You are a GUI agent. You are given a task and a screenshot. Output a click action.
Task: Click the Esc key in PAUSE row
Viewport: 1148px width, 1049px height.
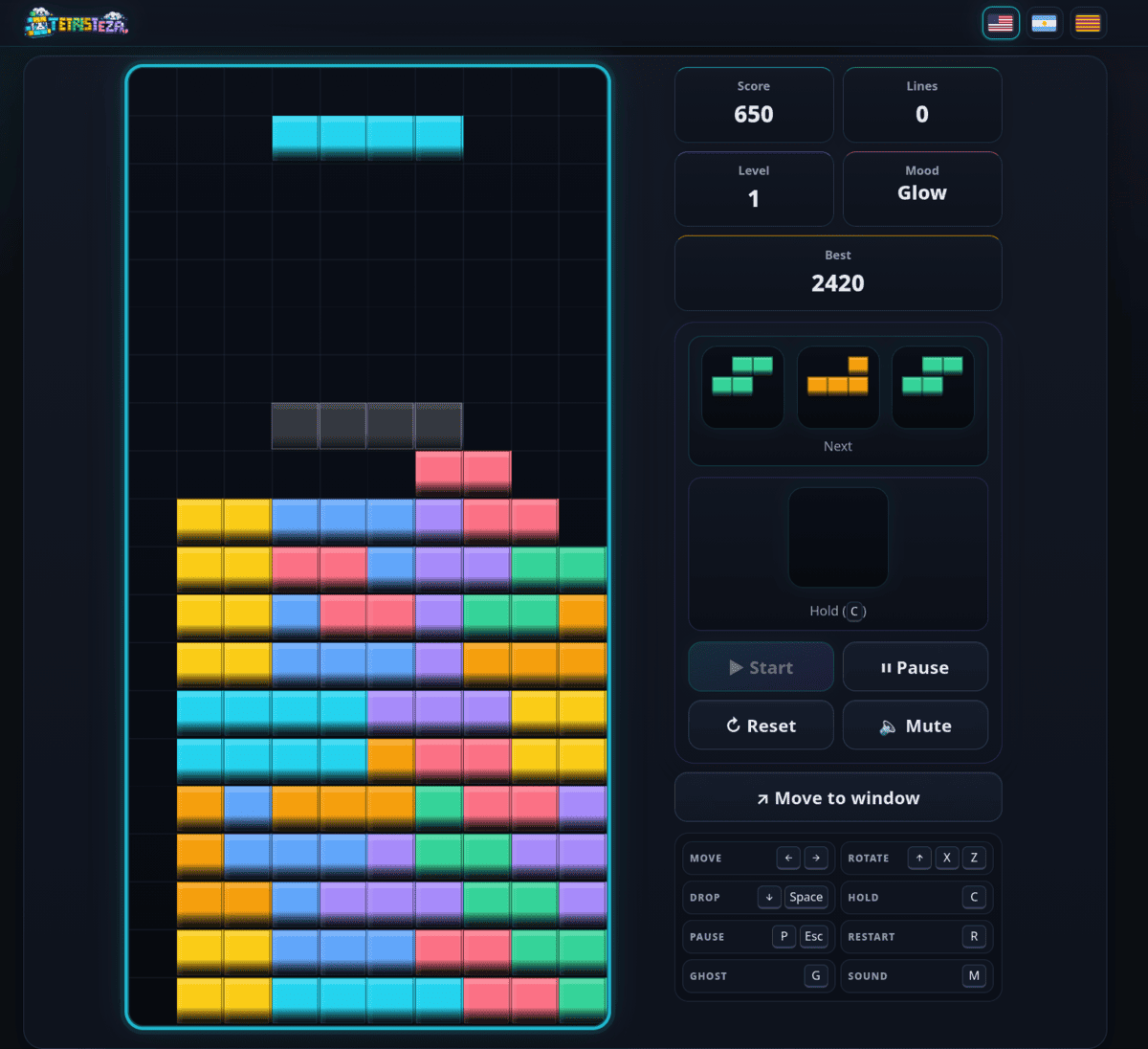[814, 936]
